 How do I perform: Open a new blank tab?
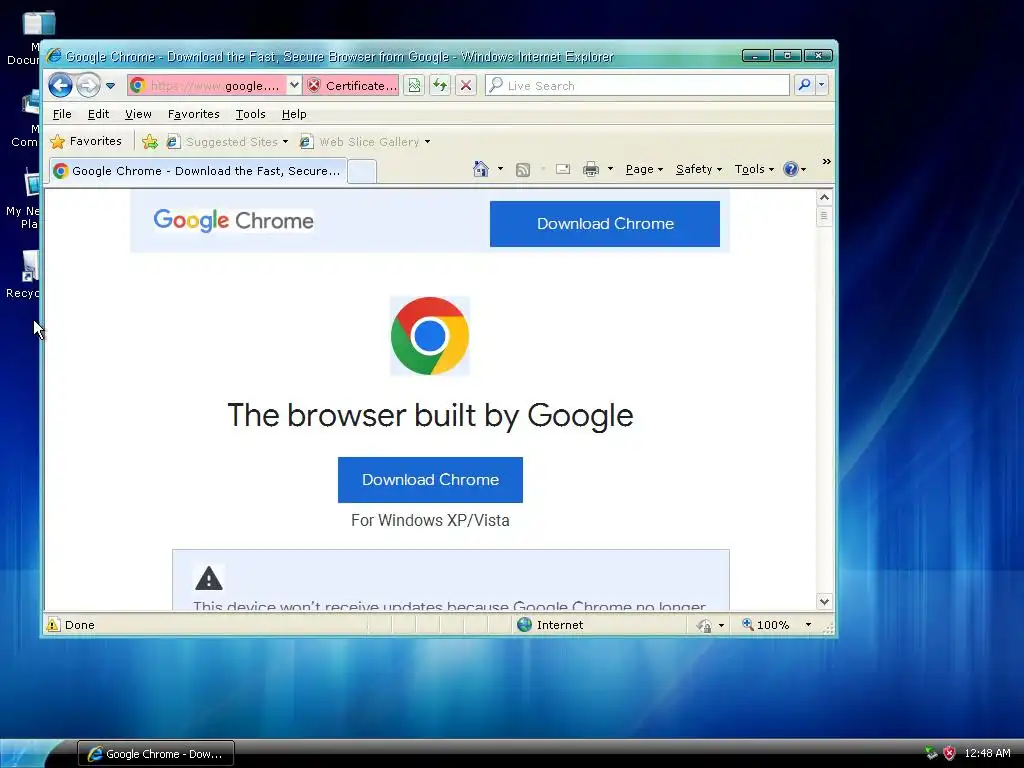click(362, 172)
